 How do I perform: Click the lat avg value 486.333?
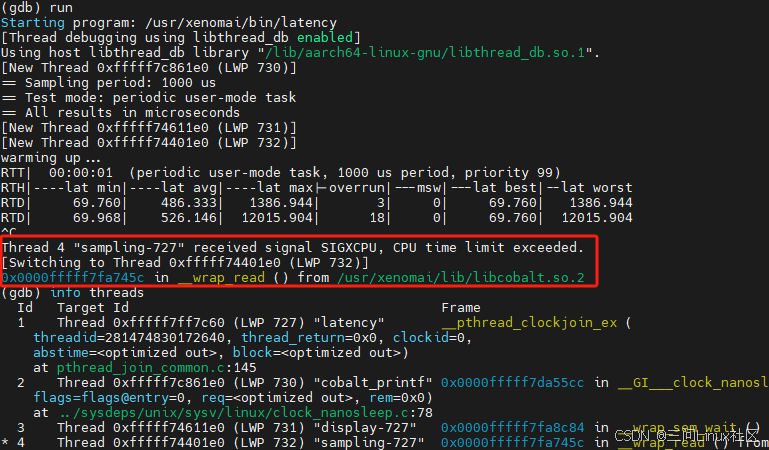tap(189, 203)
